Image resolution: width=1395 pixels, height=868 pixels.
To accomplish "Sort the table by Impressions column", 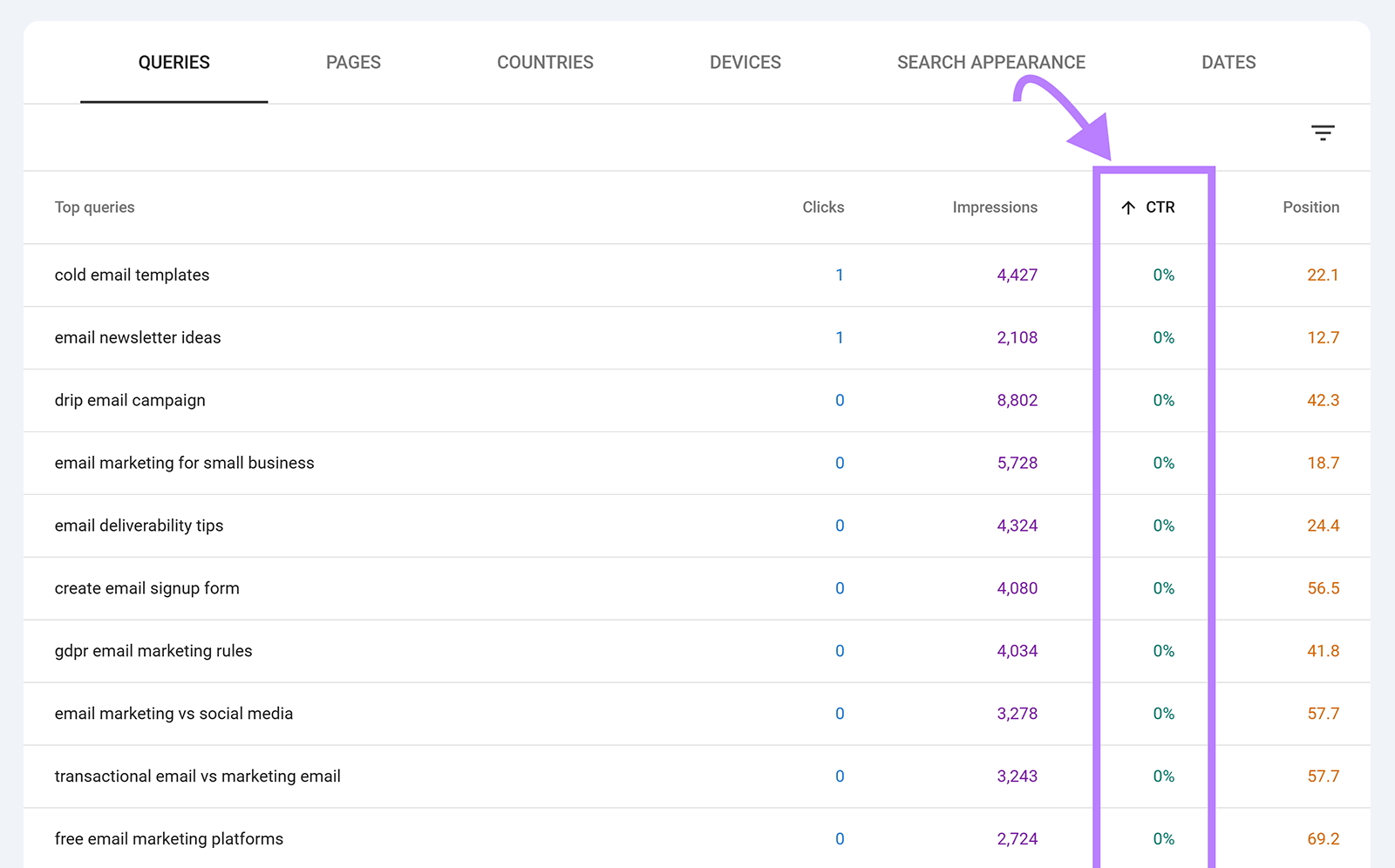I will tap(994, 207).
